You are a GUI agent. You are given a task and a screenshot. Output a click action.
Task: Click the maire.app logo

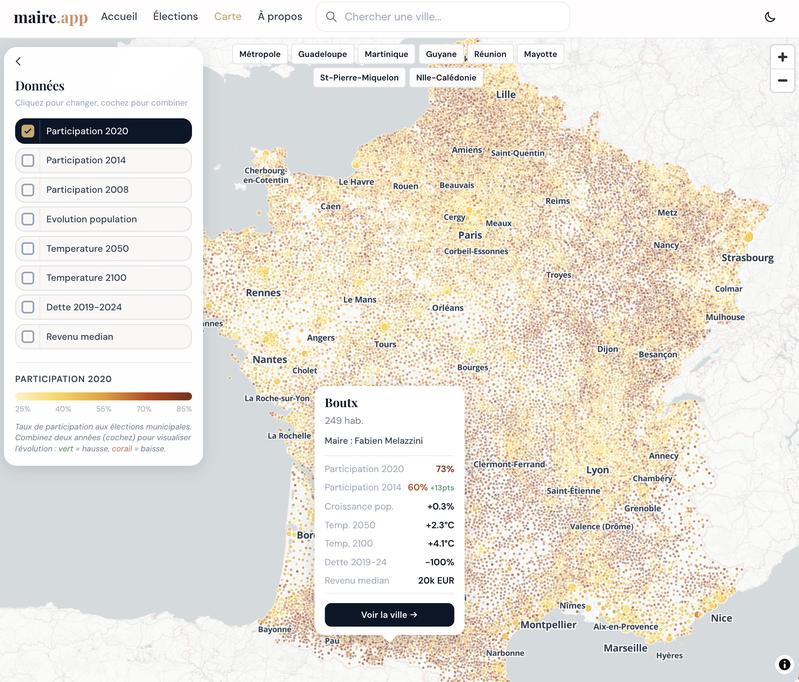(50, 17)
